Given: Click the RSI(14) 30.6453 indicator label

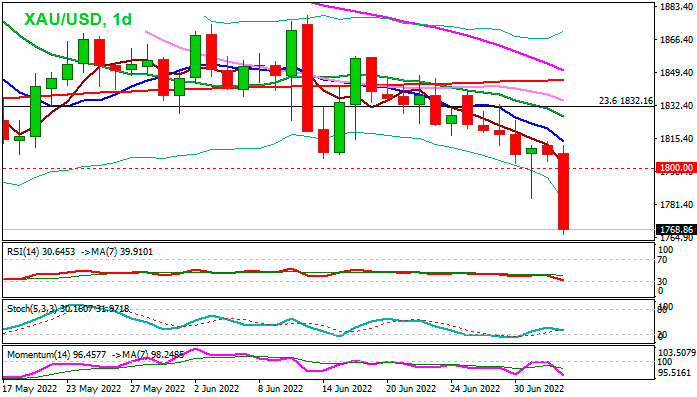Looking at the screenshot, I should [x=41, y=252].
